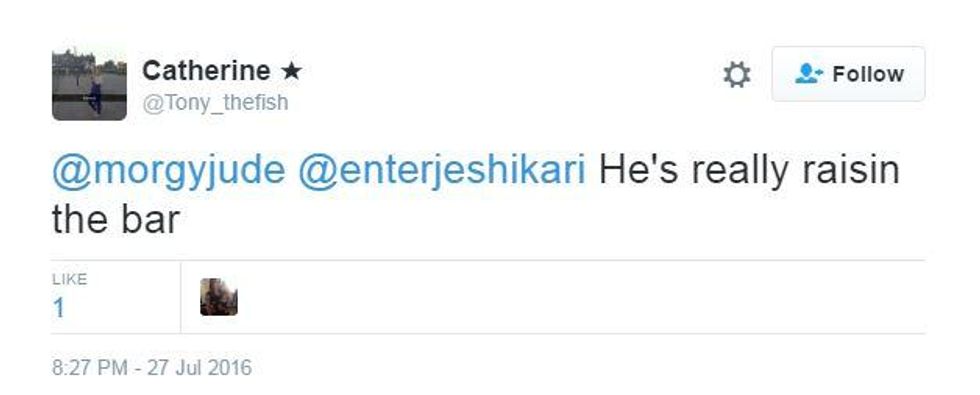Visit the @Tony_thefish handle

[x=216, y=102]
